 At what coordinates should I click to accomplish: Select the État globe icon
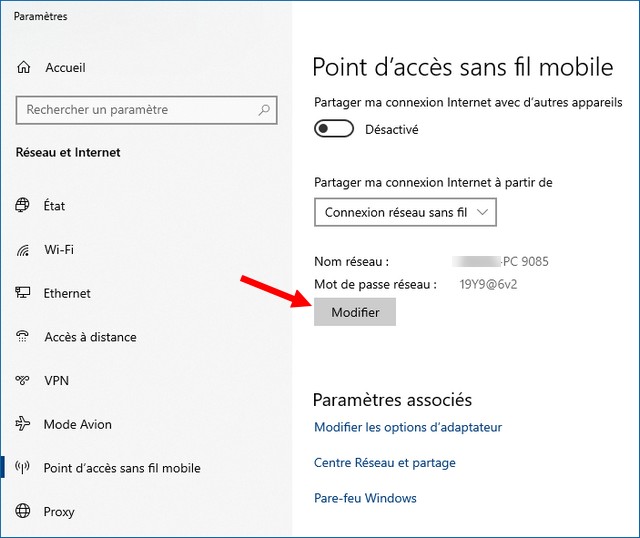click(22, 205)
